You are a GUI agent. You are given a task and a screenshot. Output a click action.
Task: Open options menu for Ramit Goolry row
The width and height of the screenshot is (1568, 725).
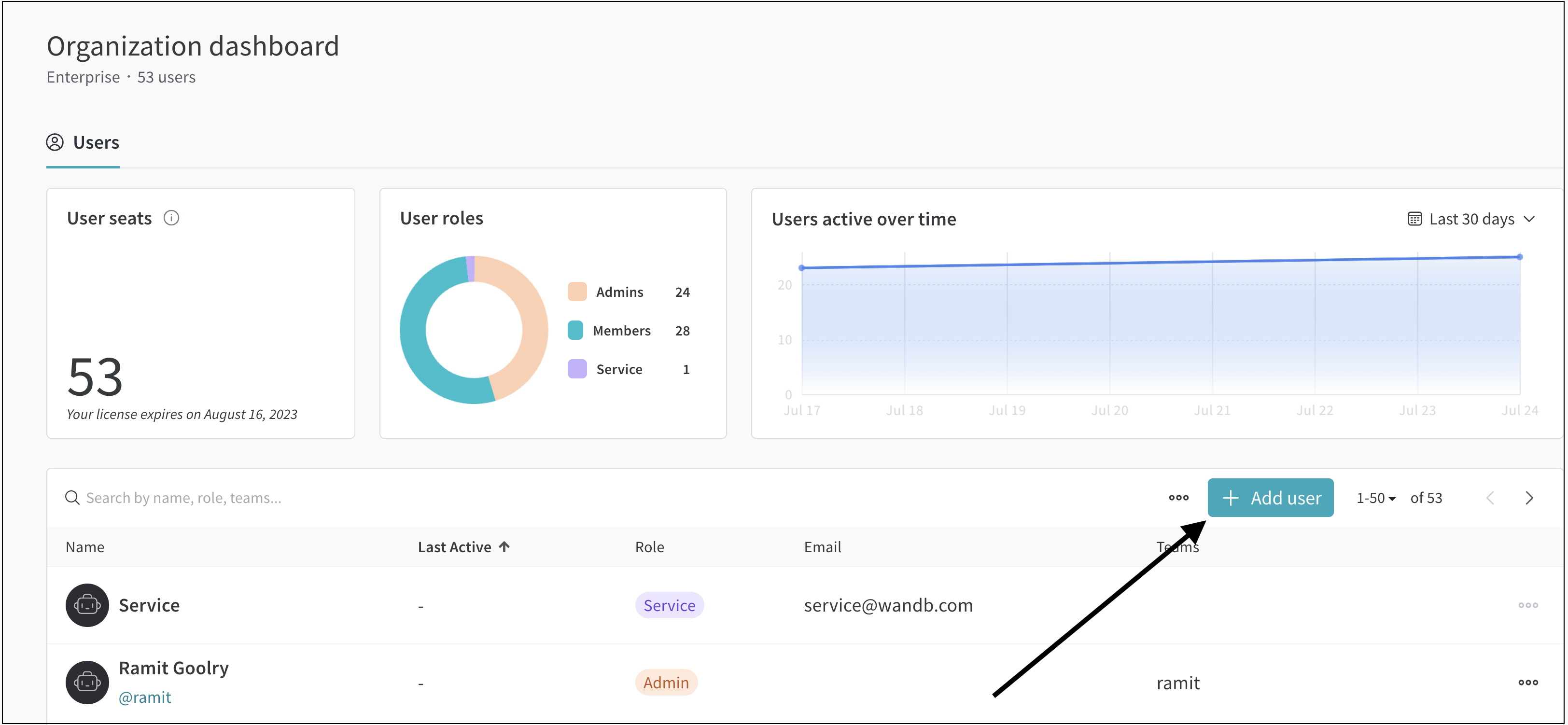point(1527,683)
